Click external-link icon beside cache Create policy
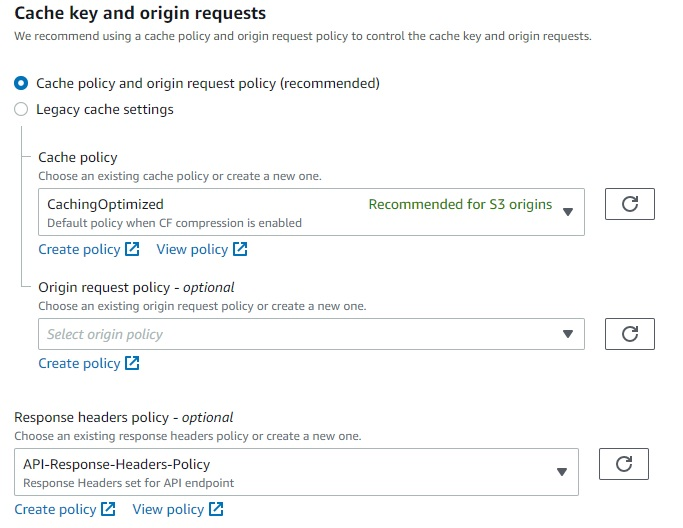Screen dimensions: 683x528 click(132, 249)
